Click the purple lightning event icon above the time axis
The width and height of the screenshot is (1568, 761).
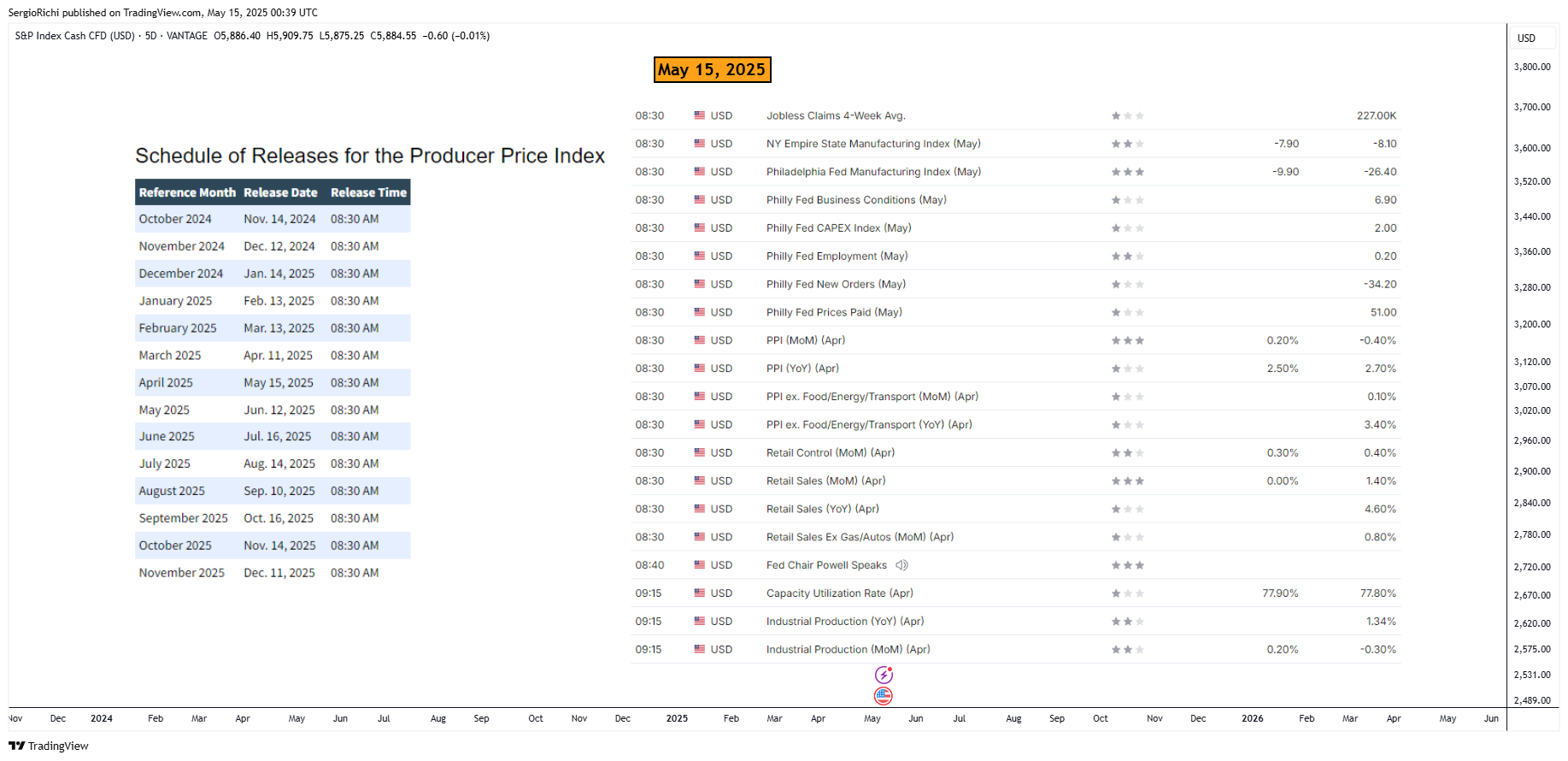coord(884,675)
